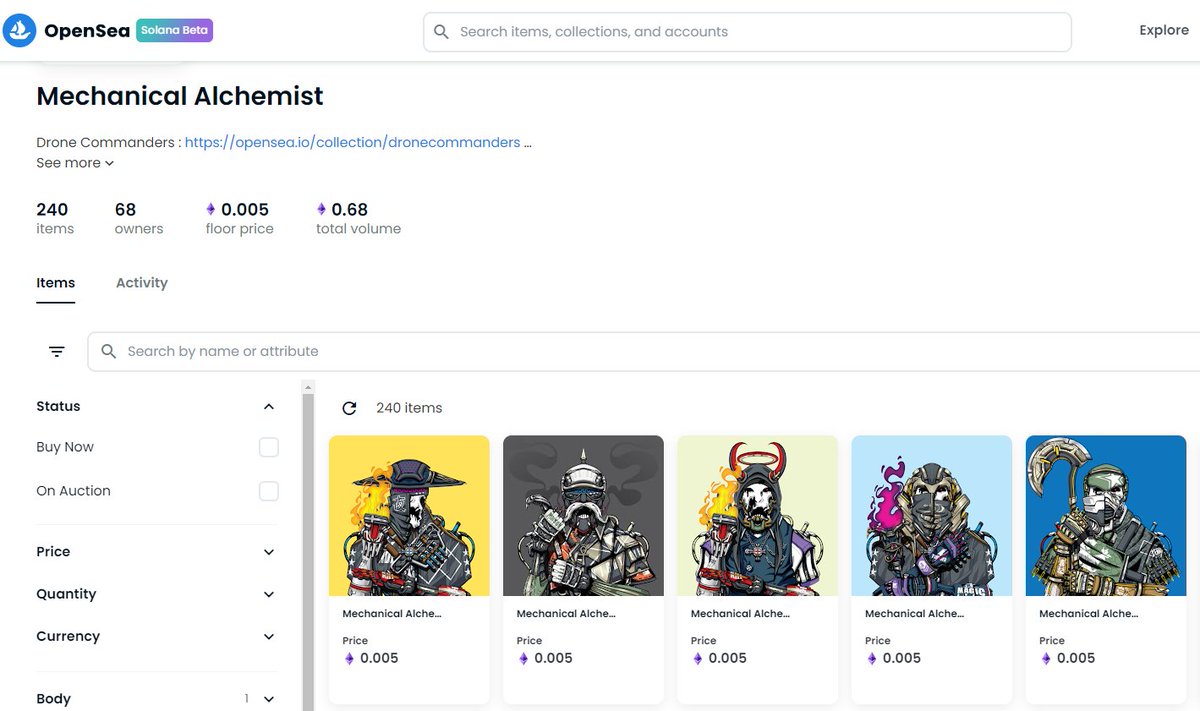Open the dark gray background alchemist NFT
This screenshot has height=711, width=1200.
(x=583, y=515)
